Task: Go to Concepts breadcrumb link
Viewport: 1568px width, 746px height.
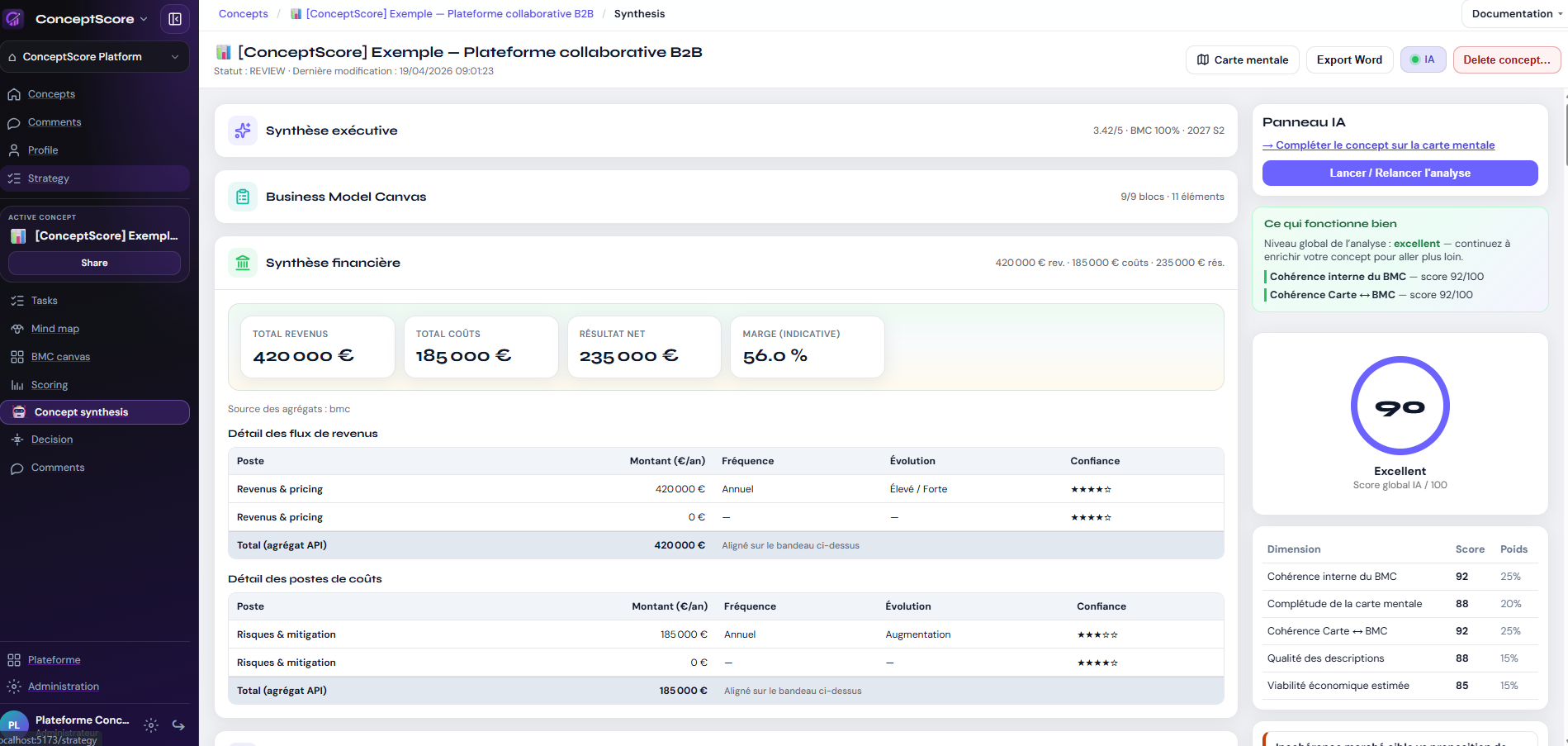Action: pyautogui.click(x=244, y=14)
